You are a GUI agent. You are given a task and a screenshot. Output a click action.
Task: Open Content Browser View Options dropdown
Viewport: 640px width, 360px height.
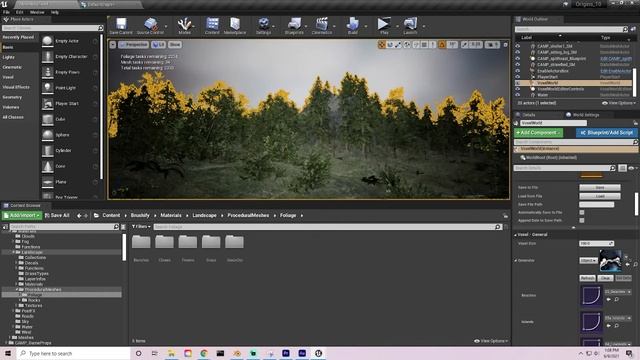tap(491, 341)
